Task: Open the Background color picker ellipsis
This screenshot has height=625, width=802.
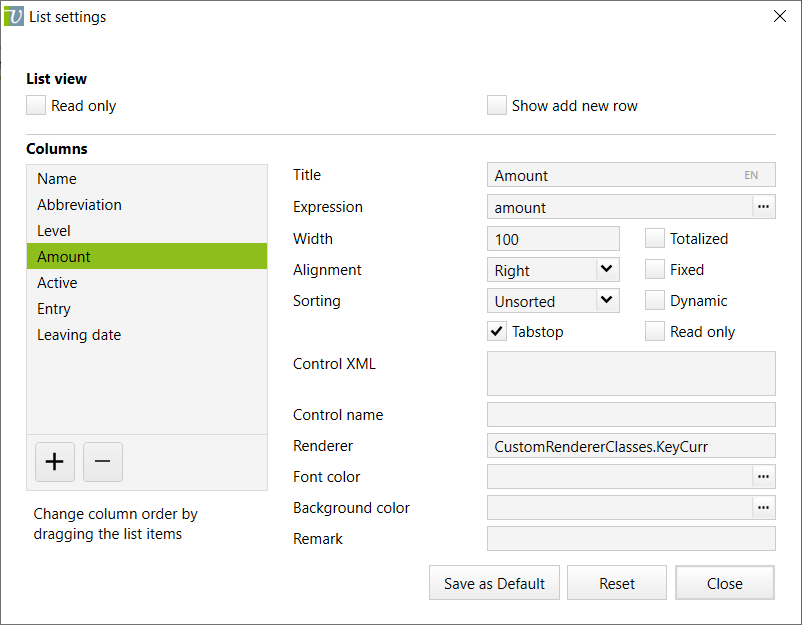Action: coord(763,508)
